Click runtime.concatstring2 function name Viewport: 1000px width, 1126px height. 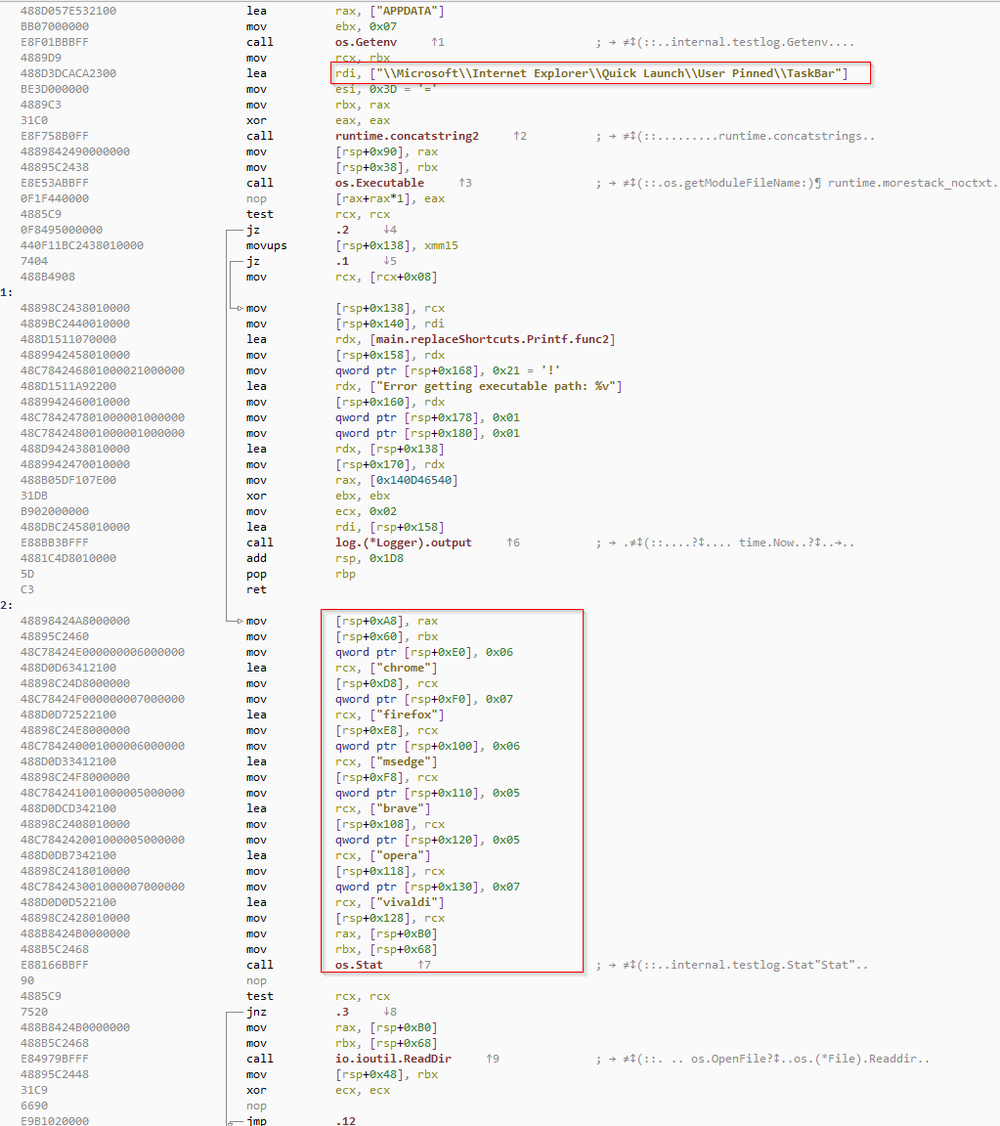point(407,136)
